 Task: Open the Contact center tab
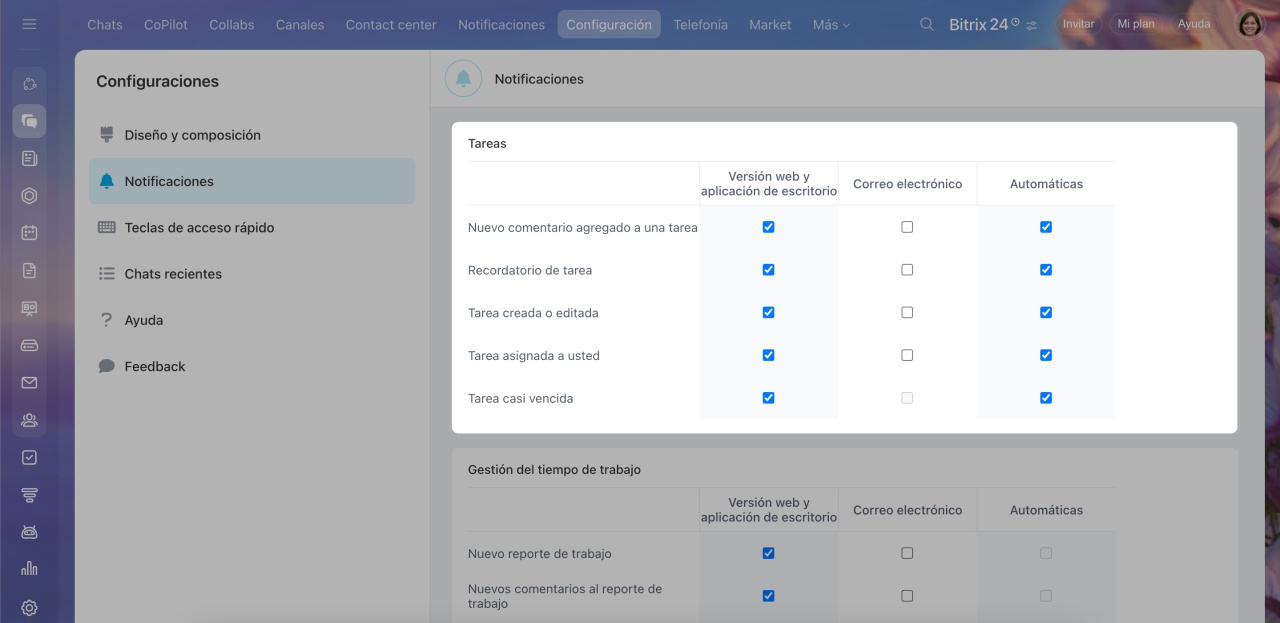pos(391,24)
